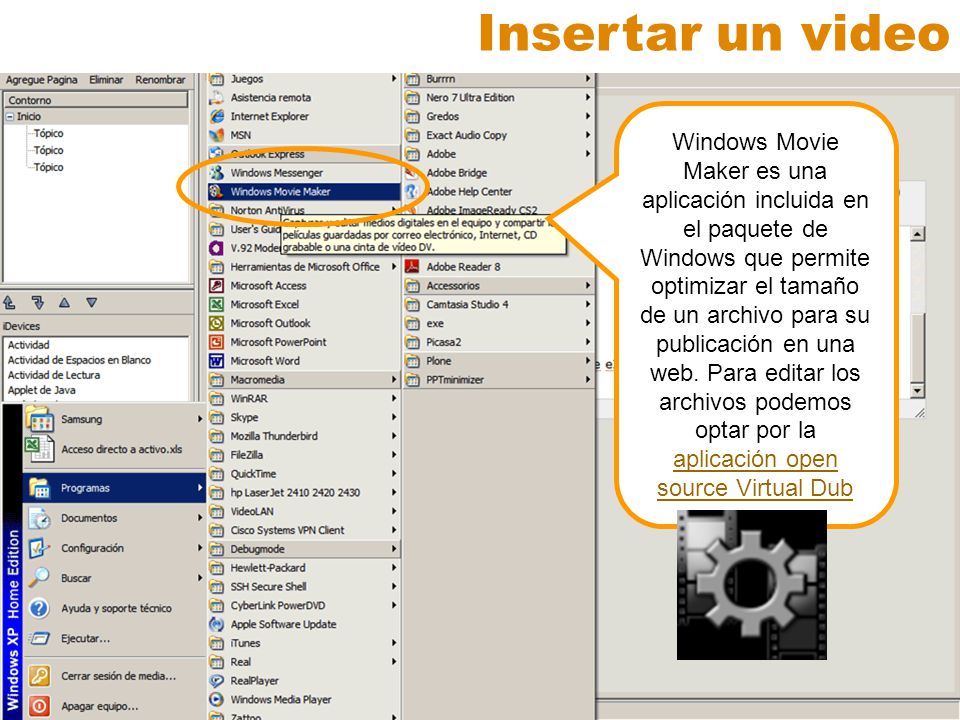This screenshot has width=960, height=720.
Task: Click the MSN butterfly icon
Action: click(216, 135)
